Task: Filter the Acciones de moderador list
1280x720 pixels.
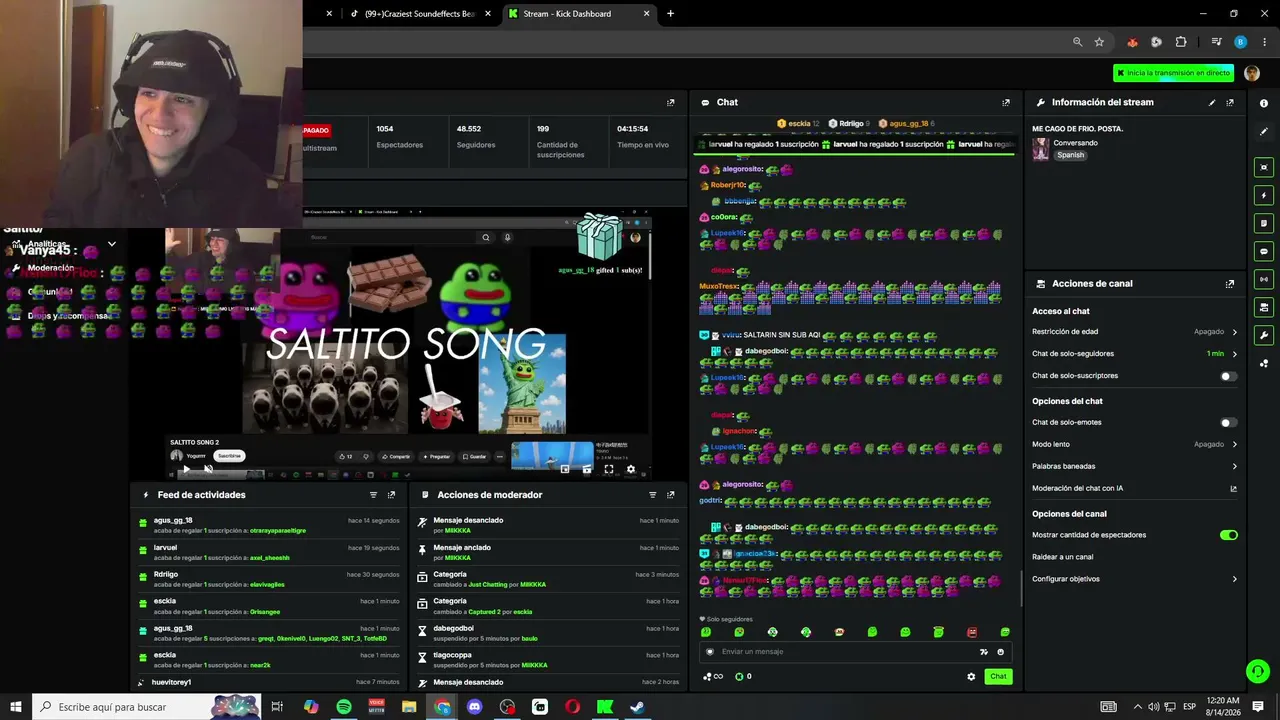Action: [653, 495]
